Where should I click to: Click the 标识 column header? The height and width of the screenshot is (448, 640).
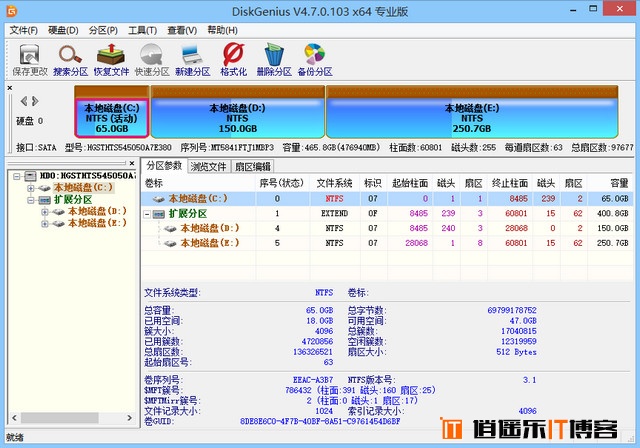(x=373, y=184)
